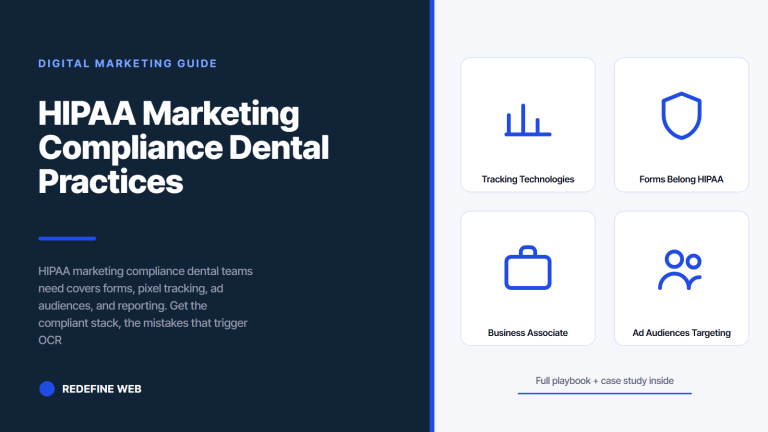This screenshot has width=768, height=432.
Task: Click the 'Business Associate' card label
Action: (x=528, y=333)
